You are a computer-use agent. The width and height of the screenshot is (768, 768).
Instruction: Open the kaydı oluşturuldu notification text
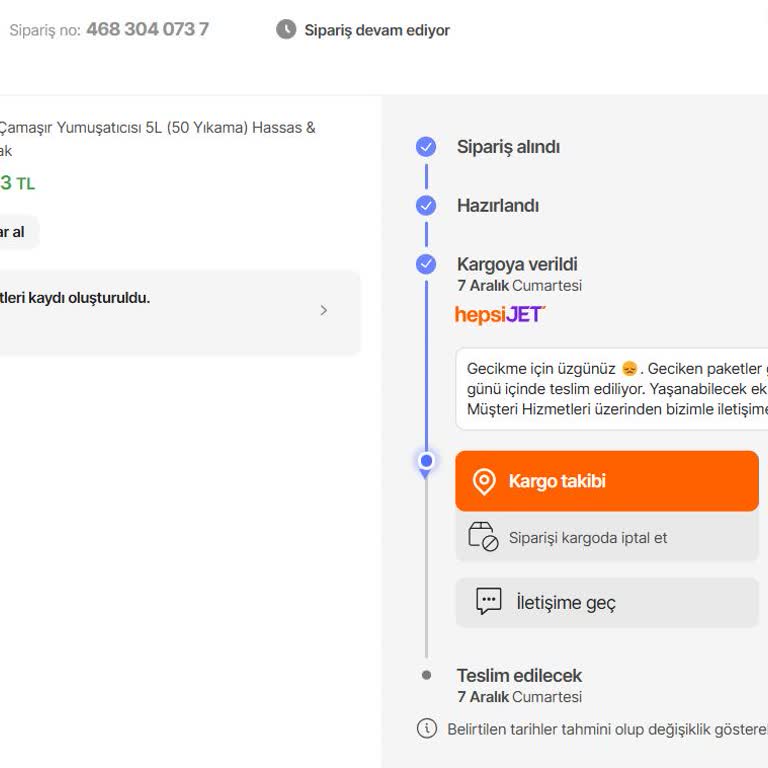[x=74, y=298]
